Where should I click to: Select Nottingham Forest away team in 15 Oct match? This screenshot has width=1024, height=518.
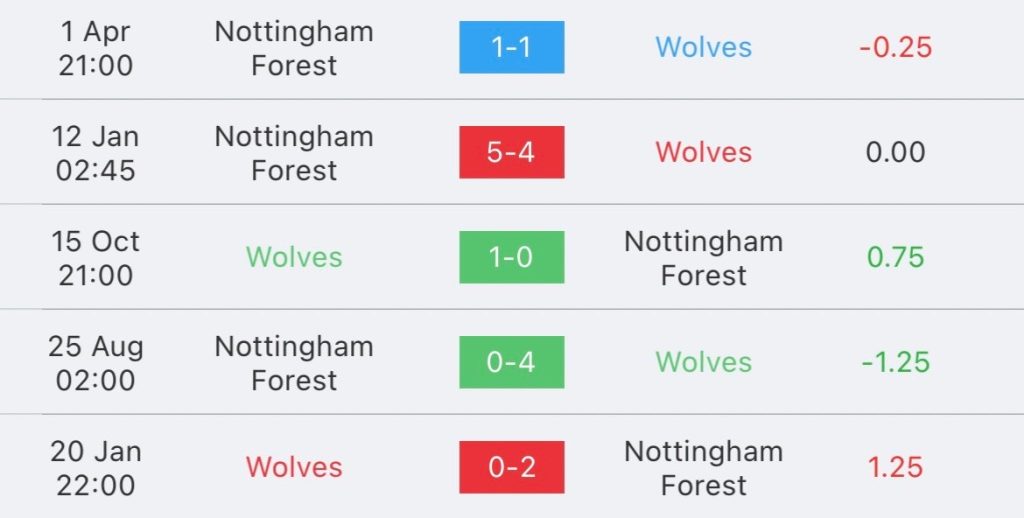(x=703, y=258)
